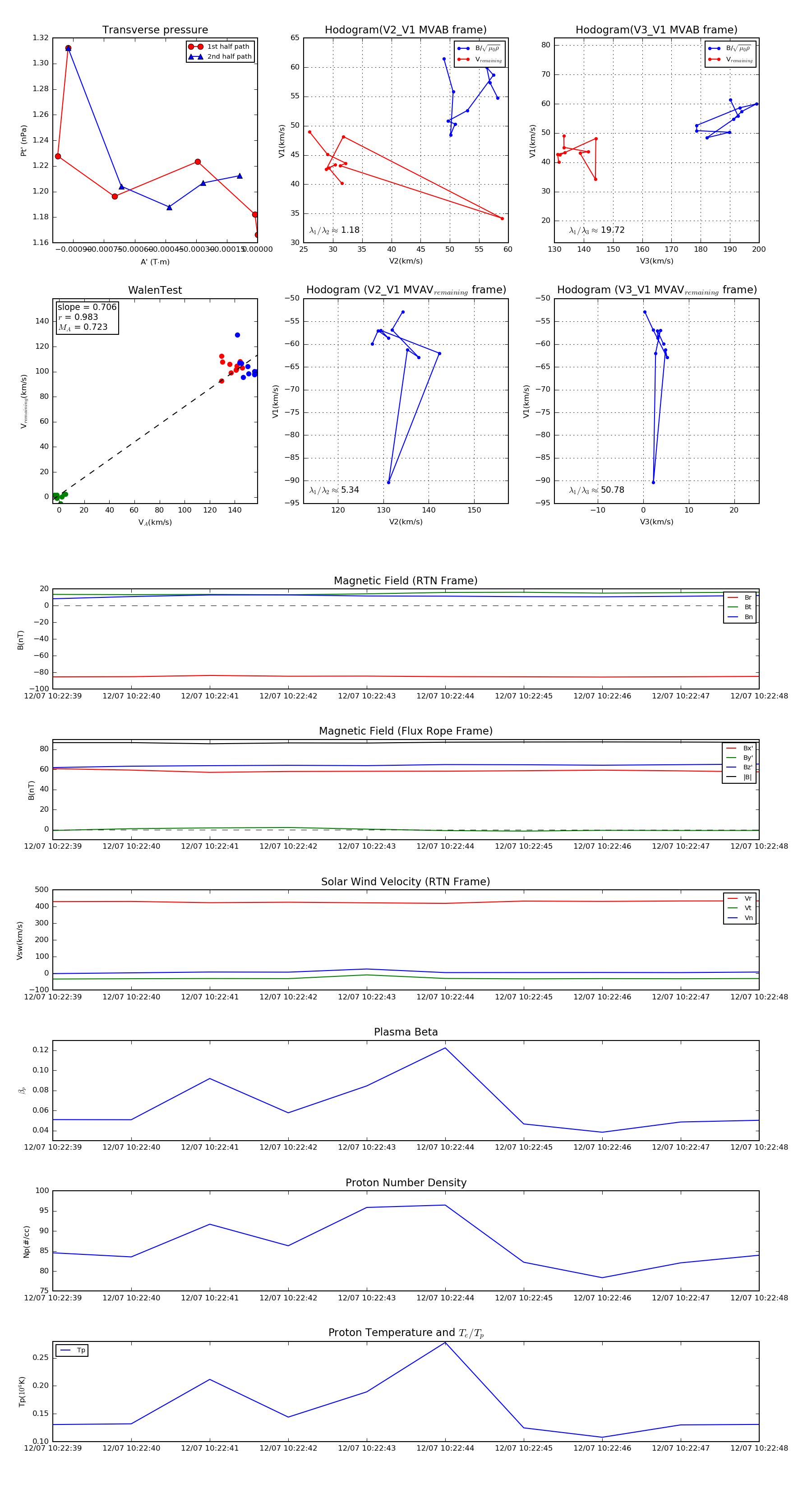This screenshot has height=1489, width=812.
Task: Click 'Magnetic Field (RTN Frame)' title
Action: click(x=406, y=581)
